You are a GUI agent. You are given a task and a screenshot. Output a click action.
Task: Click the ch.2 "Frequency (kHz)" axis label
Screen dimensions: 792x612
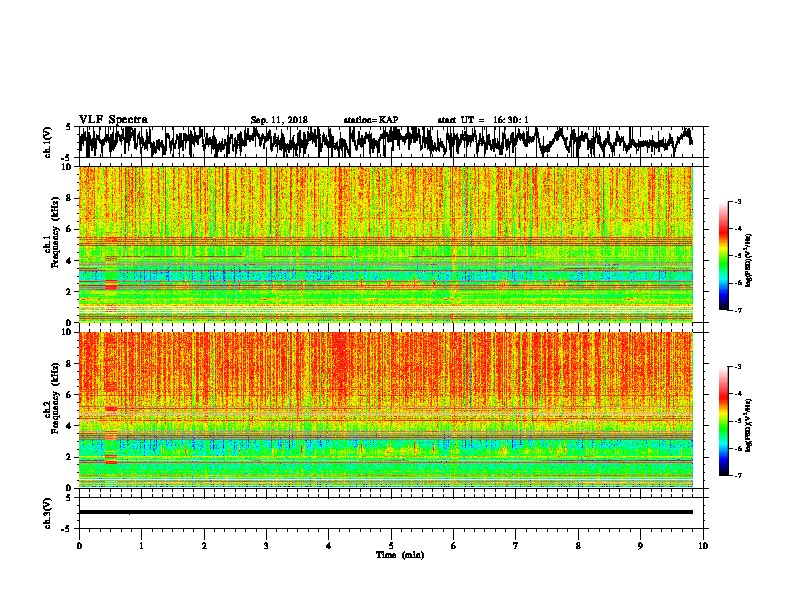[55, 398]
